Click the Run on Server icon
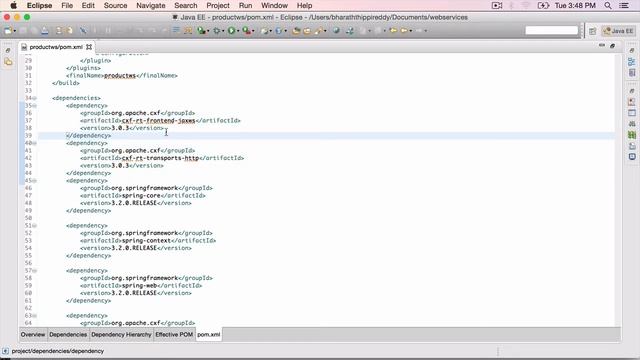This screenshot has height=360, width=640. pyautogui.click(x=202, y=31)
